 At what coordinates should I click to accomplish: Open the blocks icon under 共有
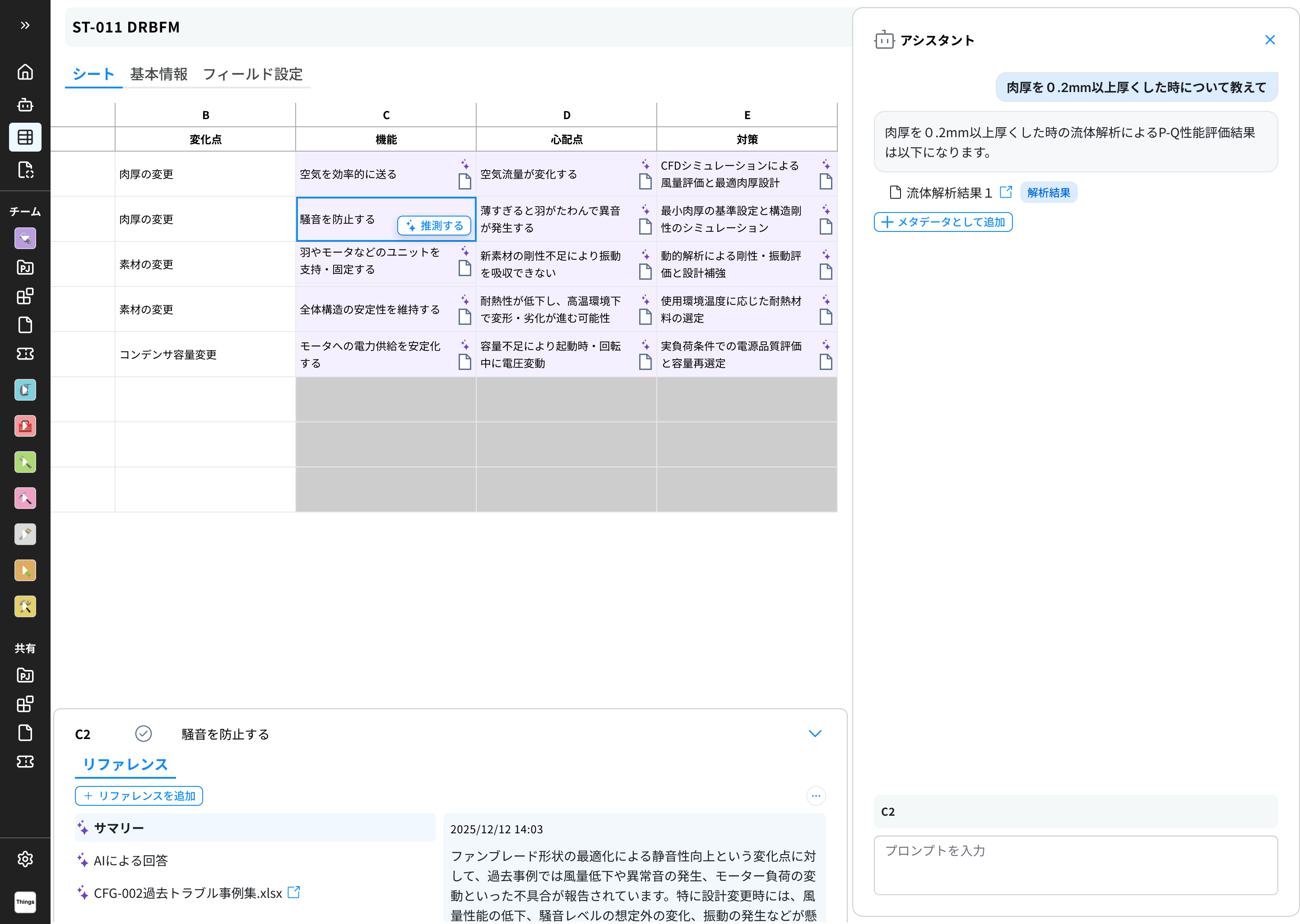click(25, 704)
